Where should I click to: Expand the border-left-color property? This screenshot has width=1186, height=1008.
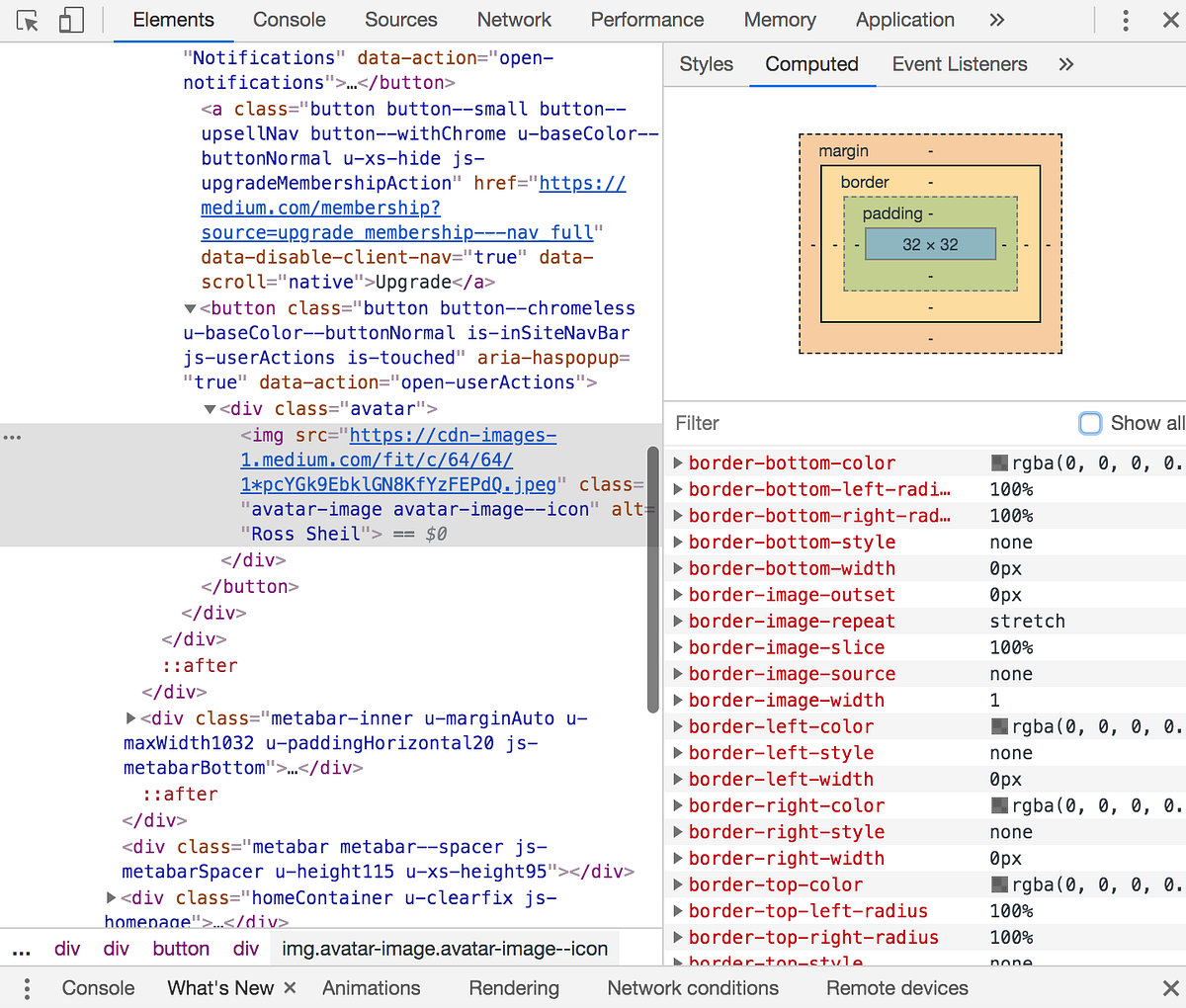[x=678, y=726]
